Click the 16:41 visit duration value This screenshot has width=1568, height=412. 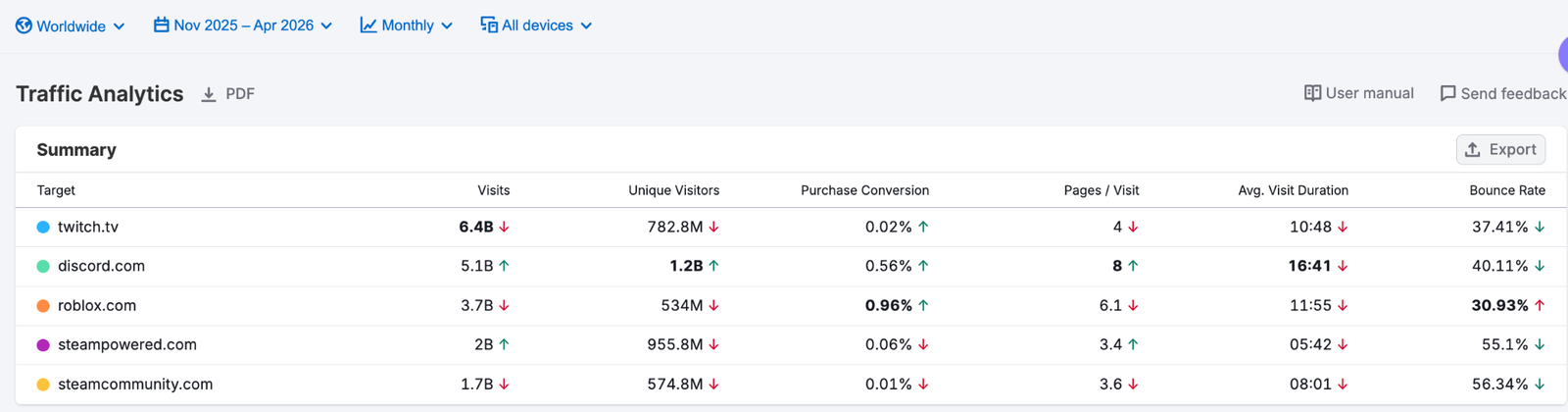point(1310,266)
